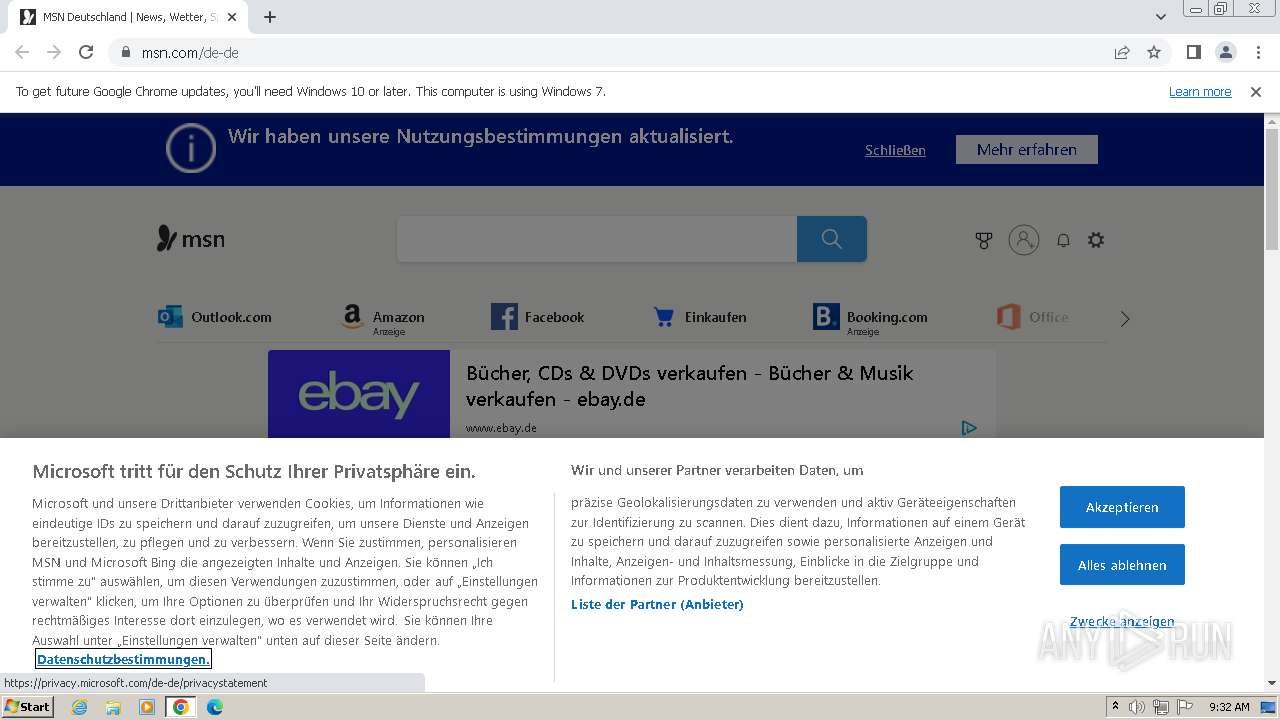Open the Chrome three-dot menu
This screenshot has width=1280, height=720.
(1258, 52)
